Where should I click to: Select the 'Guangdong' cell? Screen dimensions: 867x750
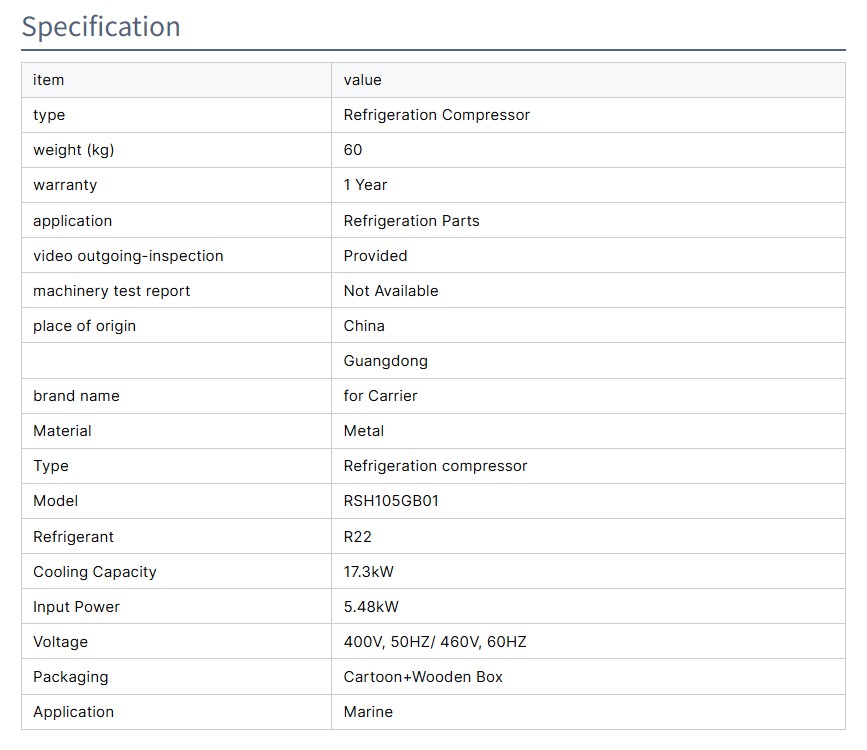click(x=385, y=361)
